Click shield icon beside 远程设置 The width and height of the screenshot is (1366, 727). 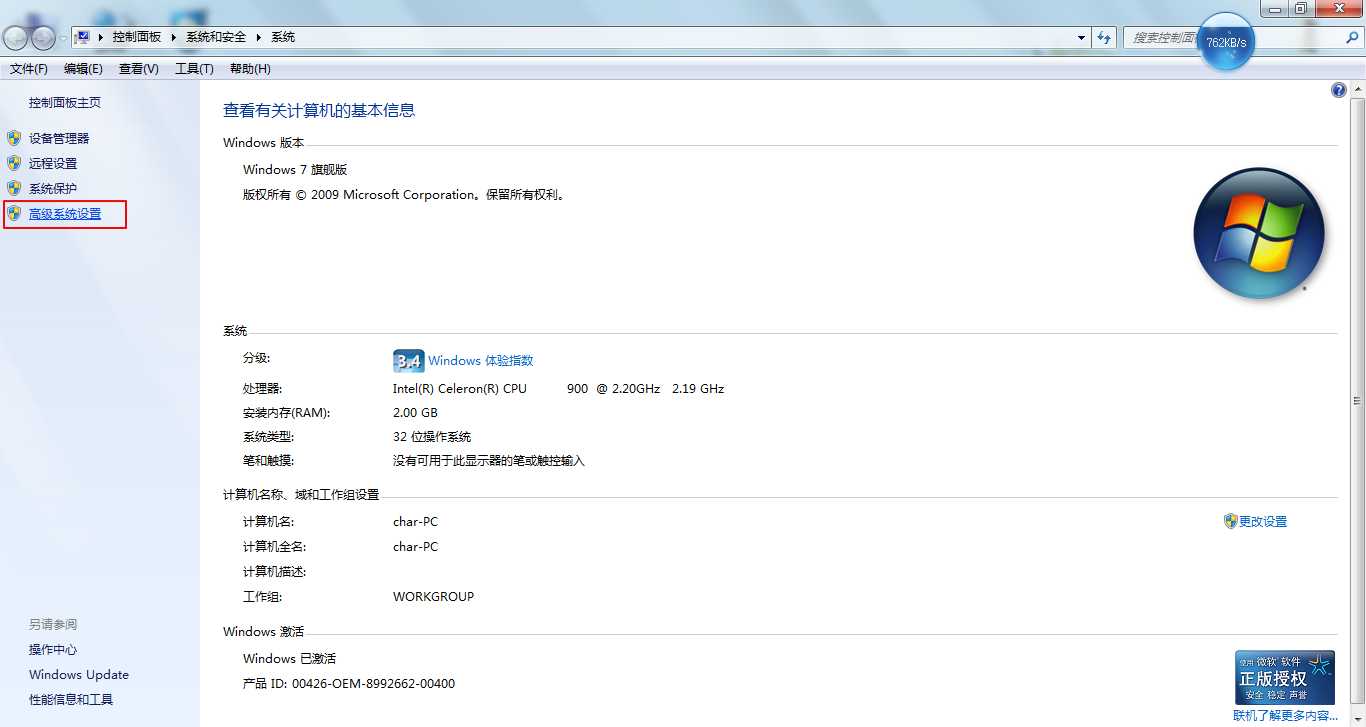tap(14, 163)
